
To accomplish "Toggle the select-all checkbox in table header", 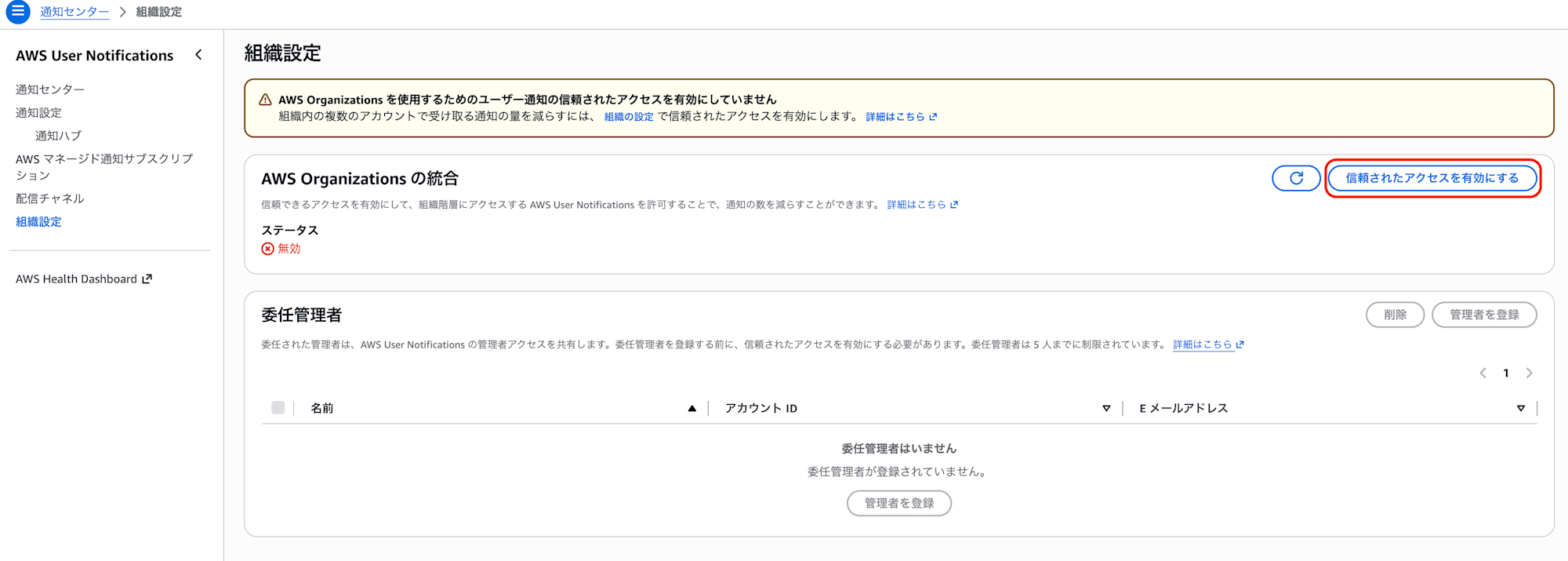I will [278, 407].
